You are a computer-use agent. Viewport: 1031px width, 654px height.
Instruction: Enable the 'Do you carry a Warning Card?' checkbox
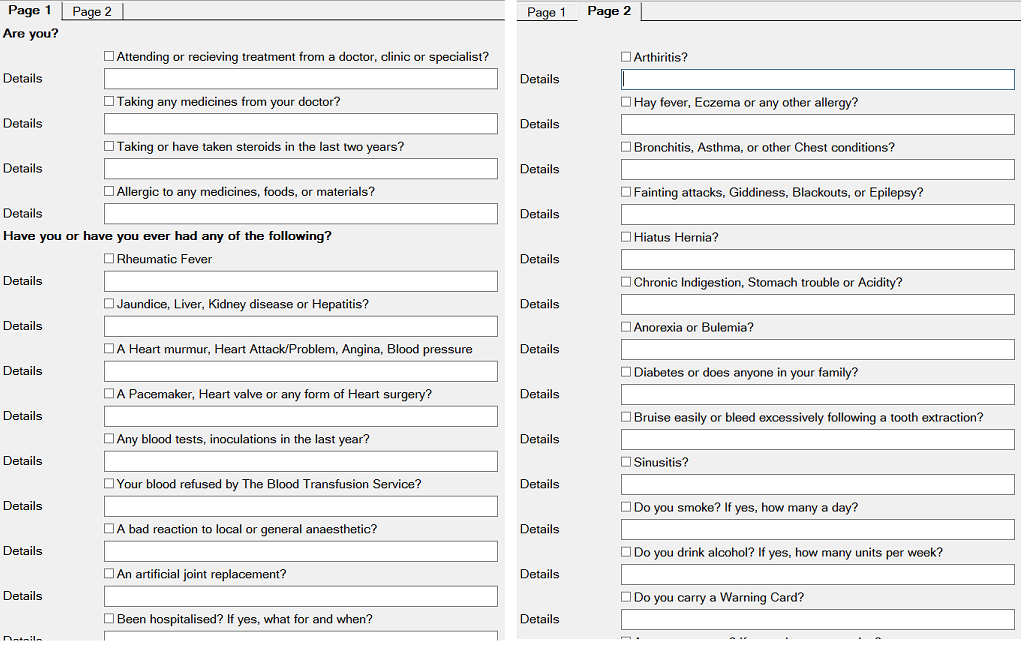coord(626,596)
